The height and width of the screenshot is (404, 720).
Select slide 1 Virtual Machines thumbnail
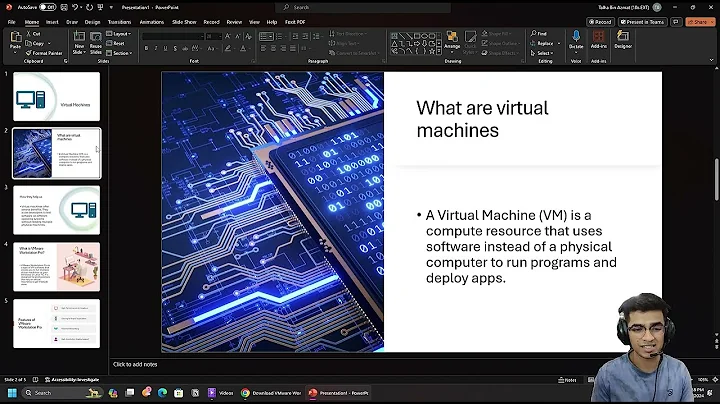point(56,96)
